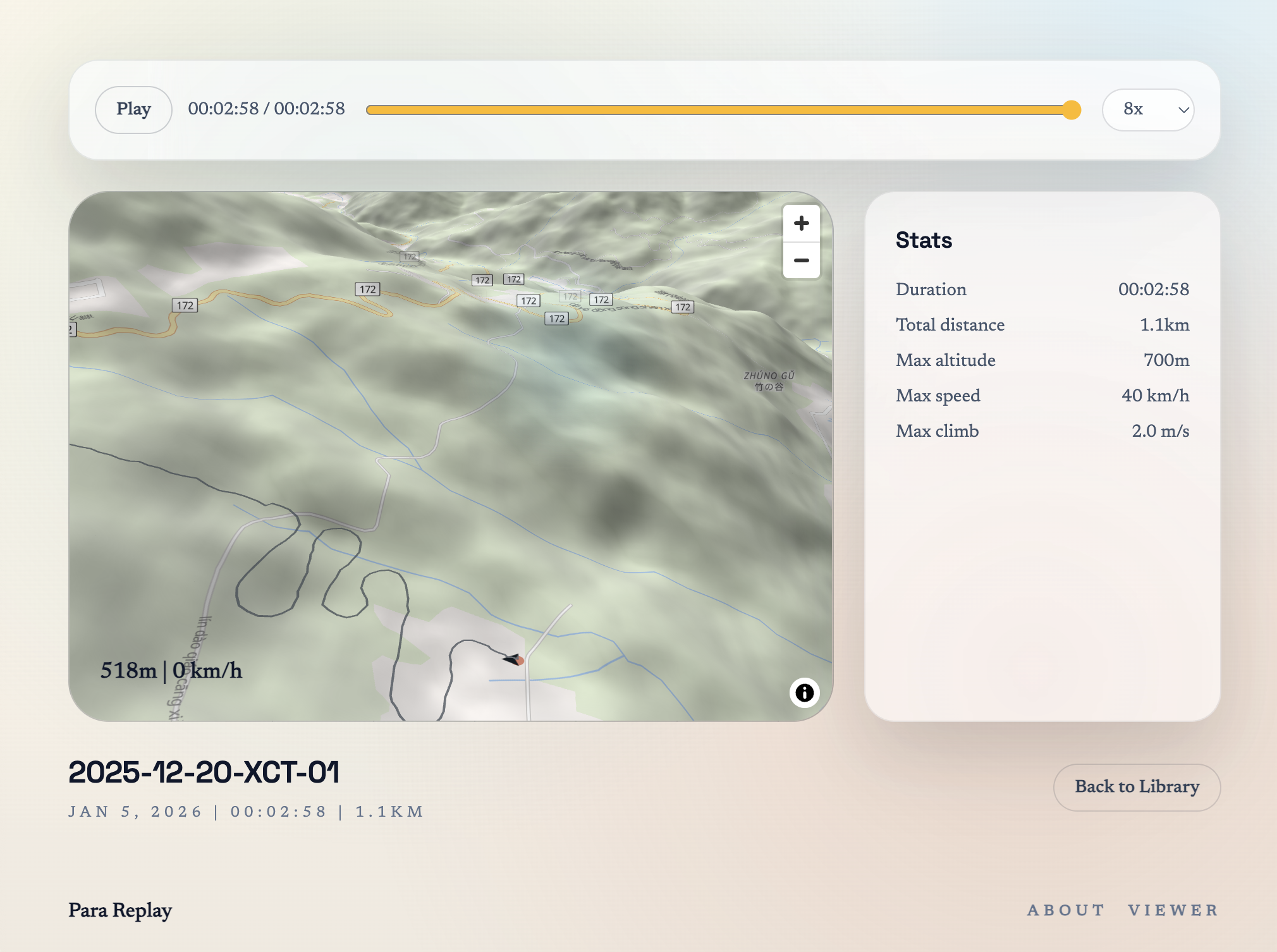Screen dimensions: 1277x952
Task: Open the map attribution info icon
Action: tap(804, 693)
